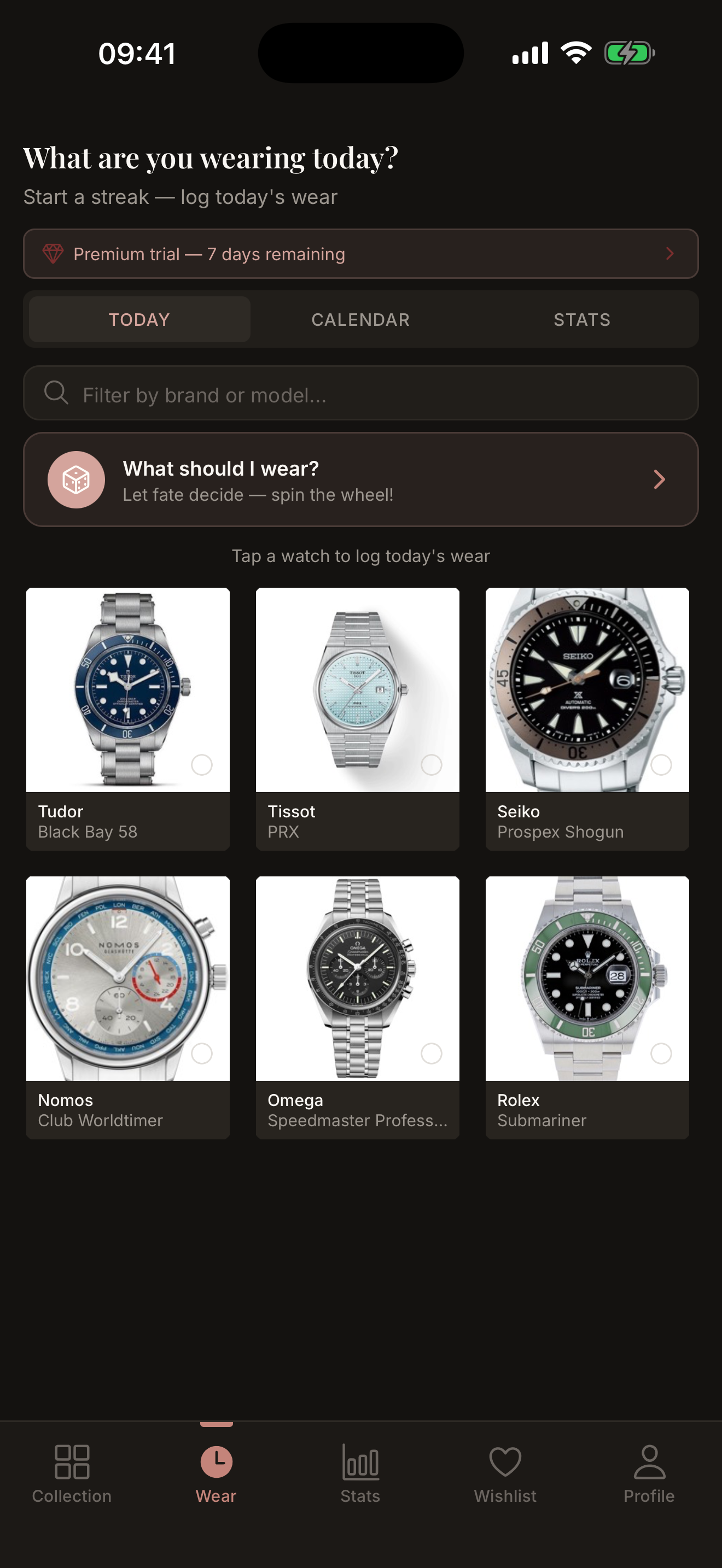This screenshot has height=1568, width=722.
Task: Tap the dice icon for random watch
Action: tap(76, 479)
